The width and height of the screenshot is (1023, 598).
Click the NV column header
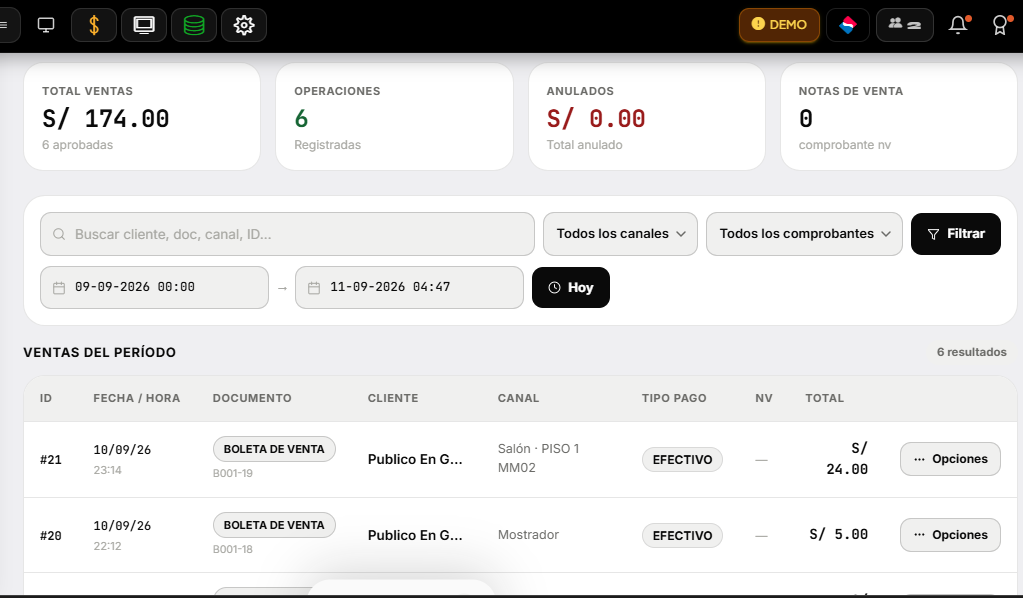764,398
